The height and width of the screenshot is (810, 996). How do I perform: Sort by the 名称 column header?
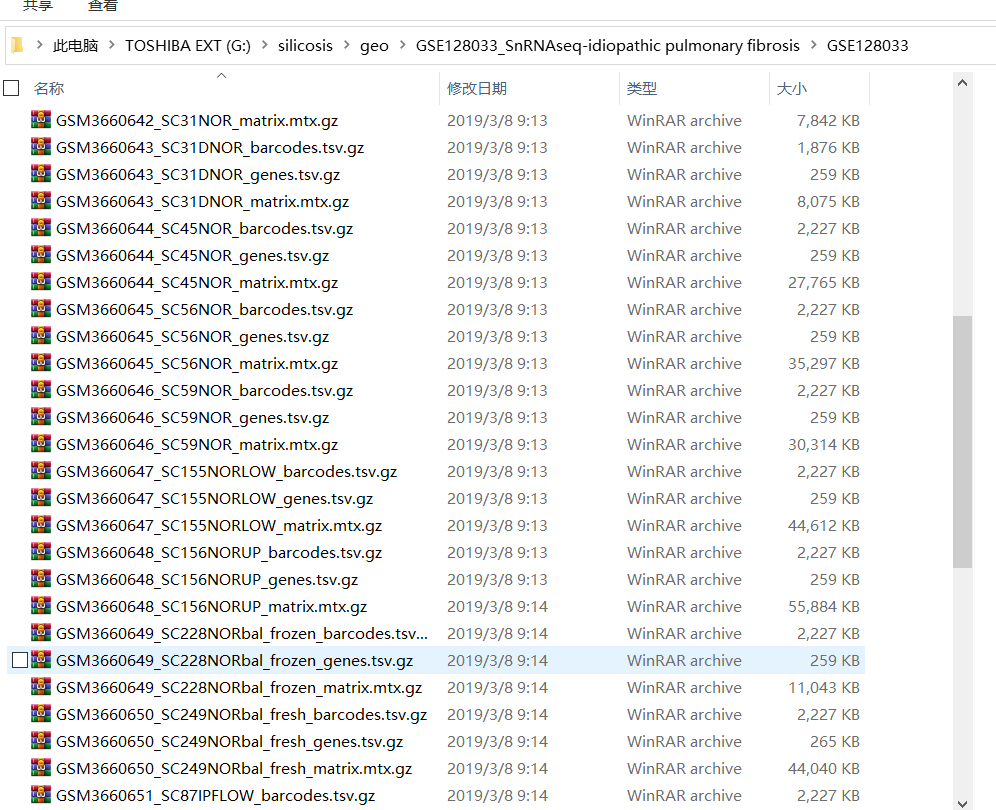49,88
